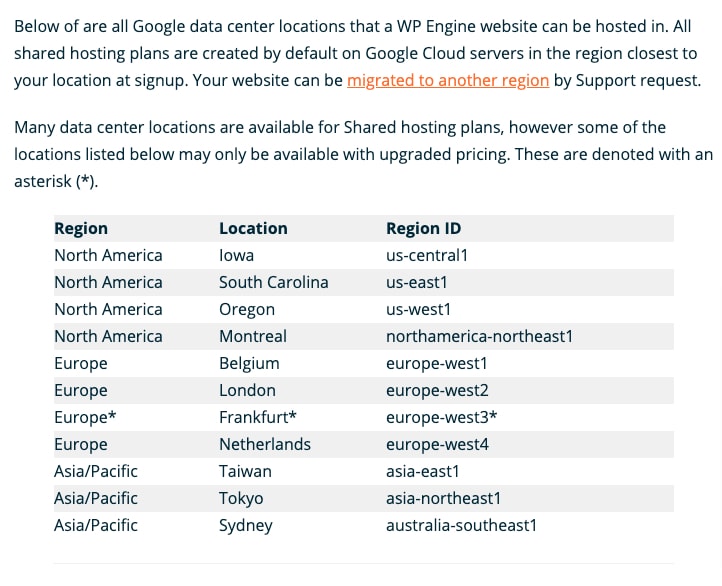Click the Region ID column header

pos(424,228)
